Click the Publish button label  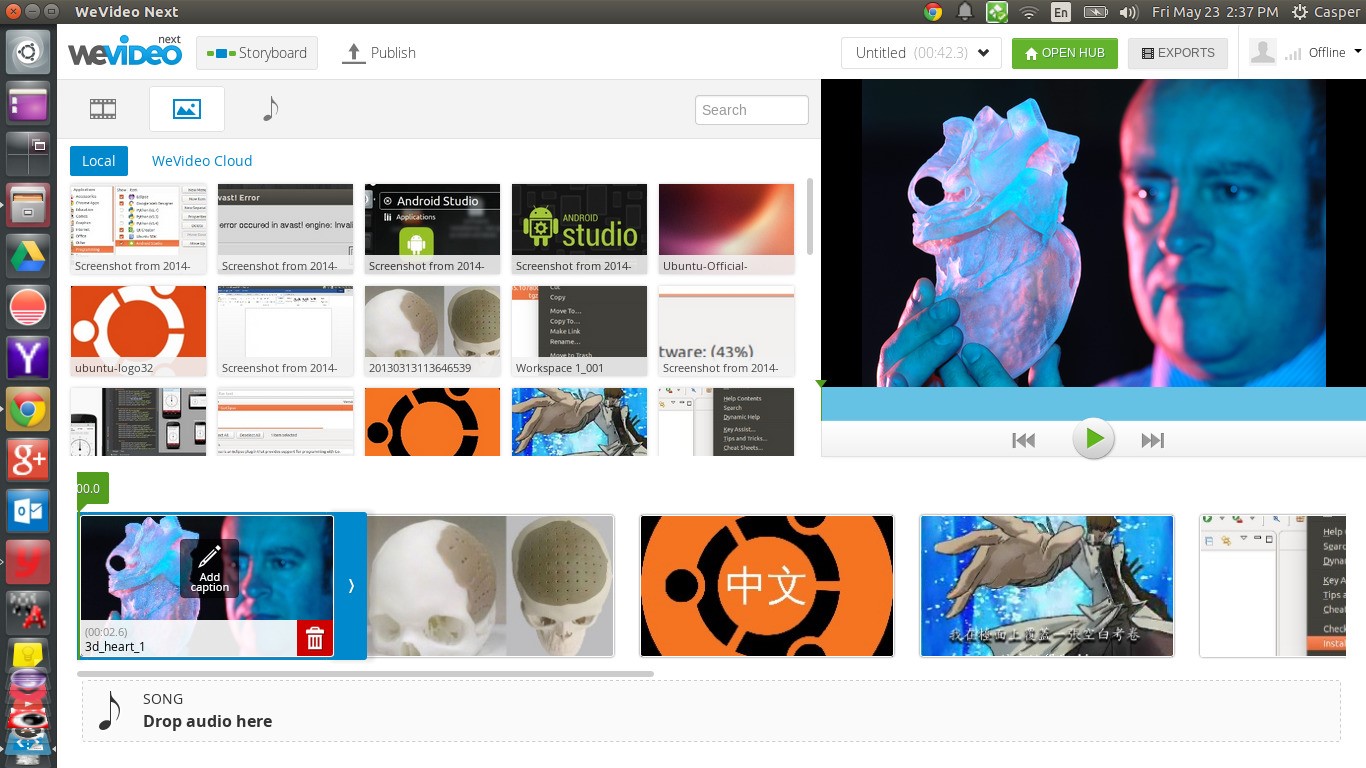click(x=393, y=53)
